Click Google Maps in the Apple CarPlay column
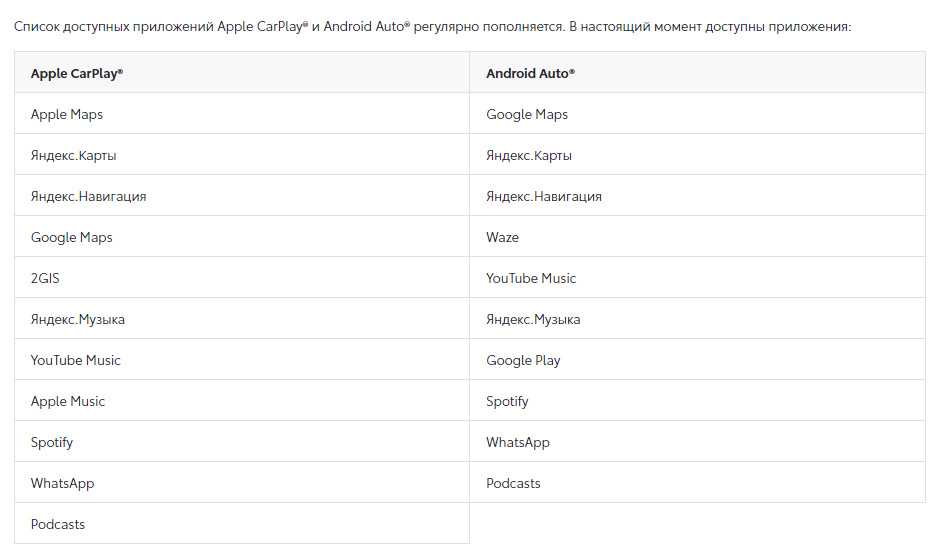Image resolution: width=939 pixels, height=552 pixels. point(72,237)
